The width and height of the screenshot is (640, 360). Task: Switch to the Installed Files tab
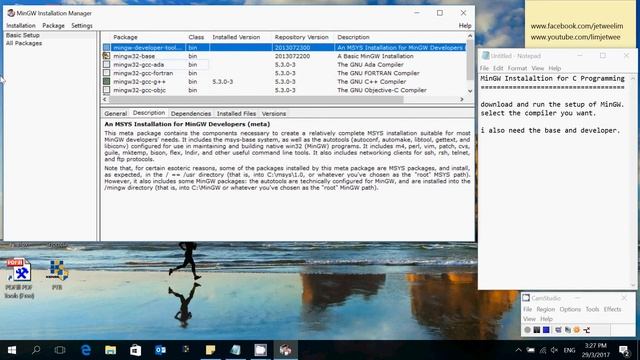click(236, 113)
